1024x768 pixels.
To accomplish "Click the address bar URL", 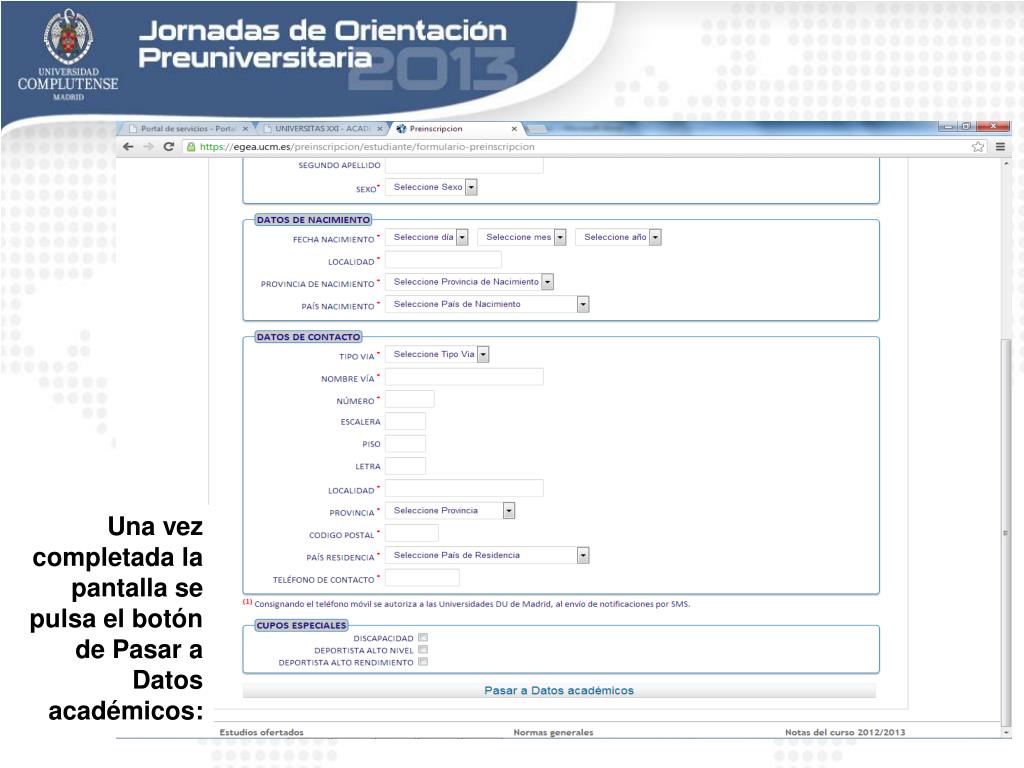I will point(367,146).
